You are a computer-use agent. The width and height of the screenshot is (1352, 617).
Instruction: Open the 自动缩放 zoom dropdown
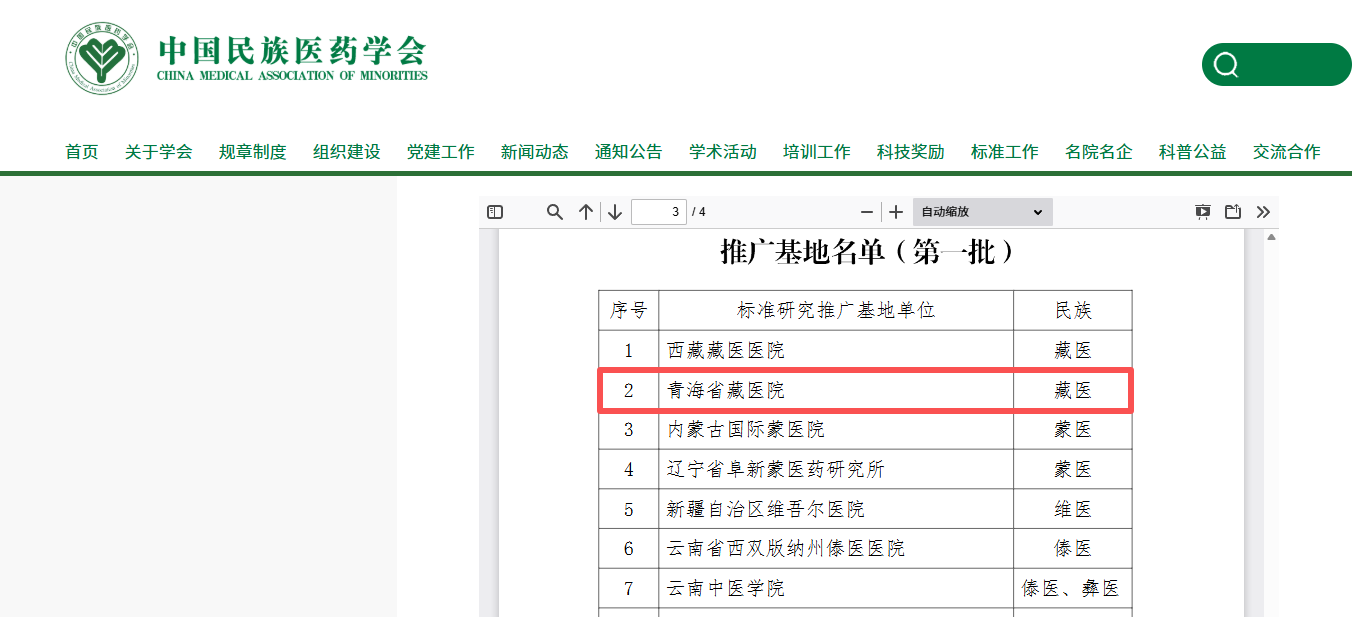pos(983,212)
